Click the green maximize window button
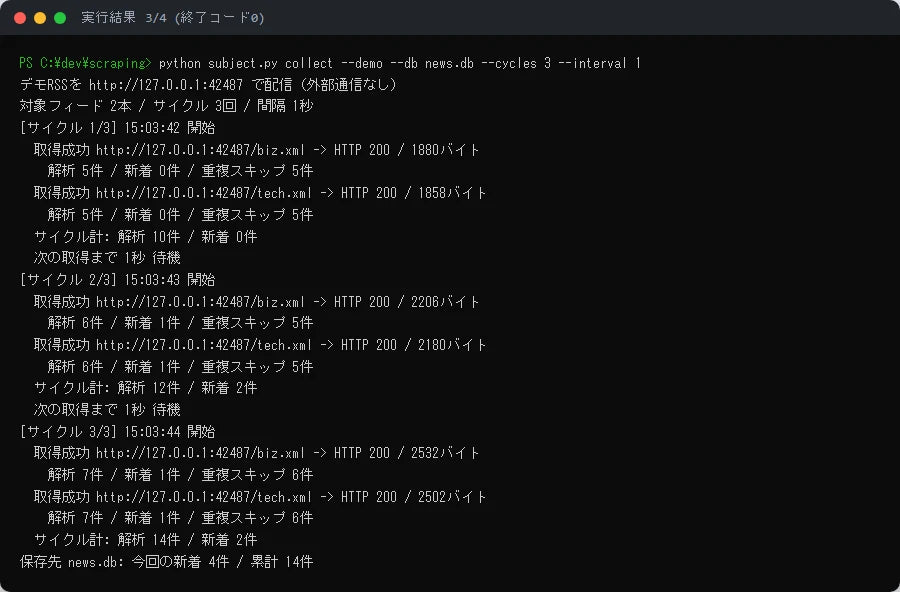Screen dimensions: 900x592 tap(60, 18)
